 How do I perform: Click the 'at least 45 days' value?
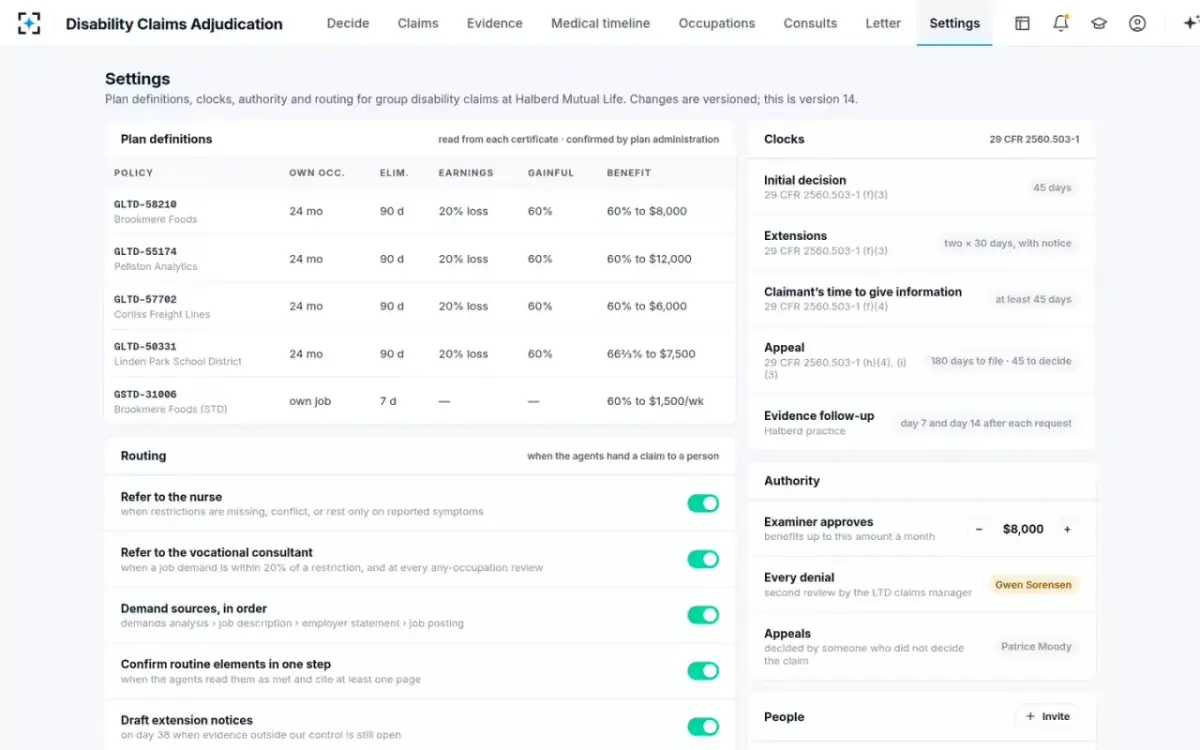coord(1033,300)
